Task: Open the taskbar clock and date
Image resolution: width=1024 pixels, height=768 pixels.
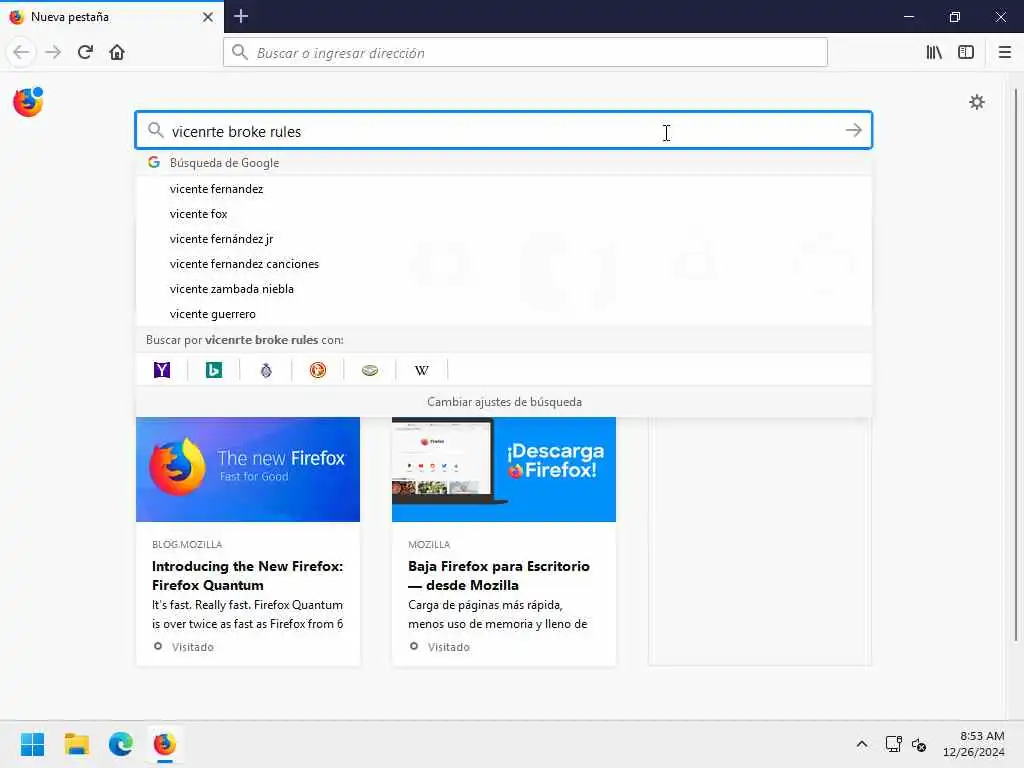Action: click(974, 744)
